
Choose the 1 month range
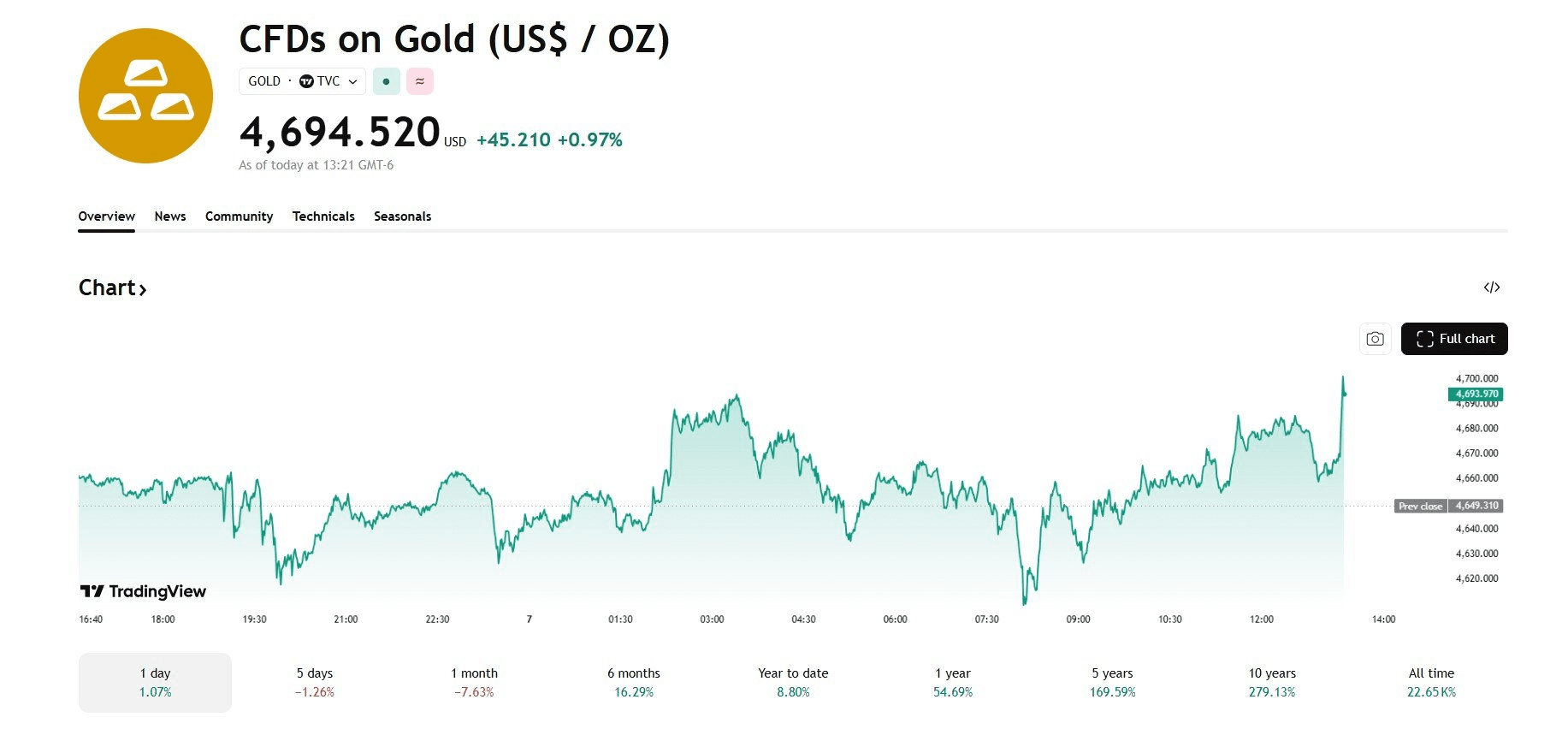pyautogui.click(x=474, y=682)
